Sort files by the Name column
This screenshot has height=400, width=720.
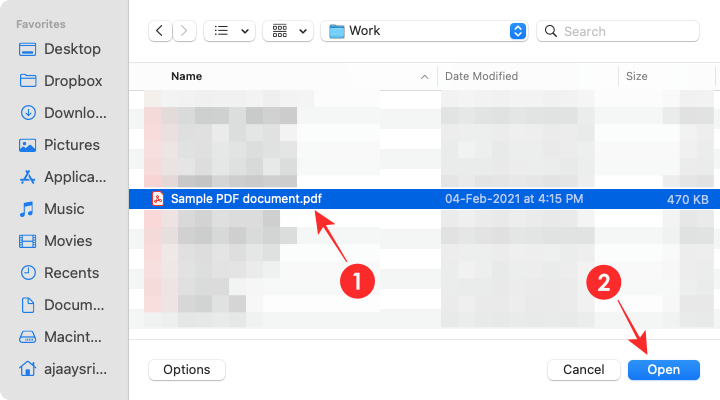pos(186,76)
